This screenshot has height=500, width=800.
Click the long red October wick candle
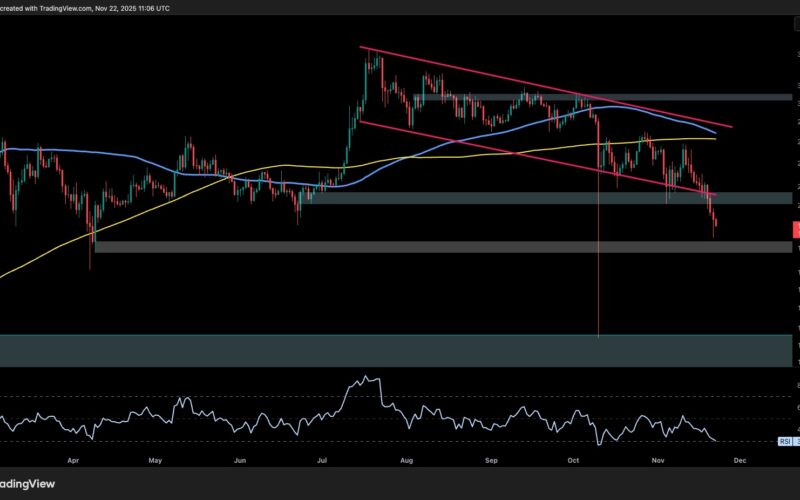pyautogui.click(x=598, y=280)
